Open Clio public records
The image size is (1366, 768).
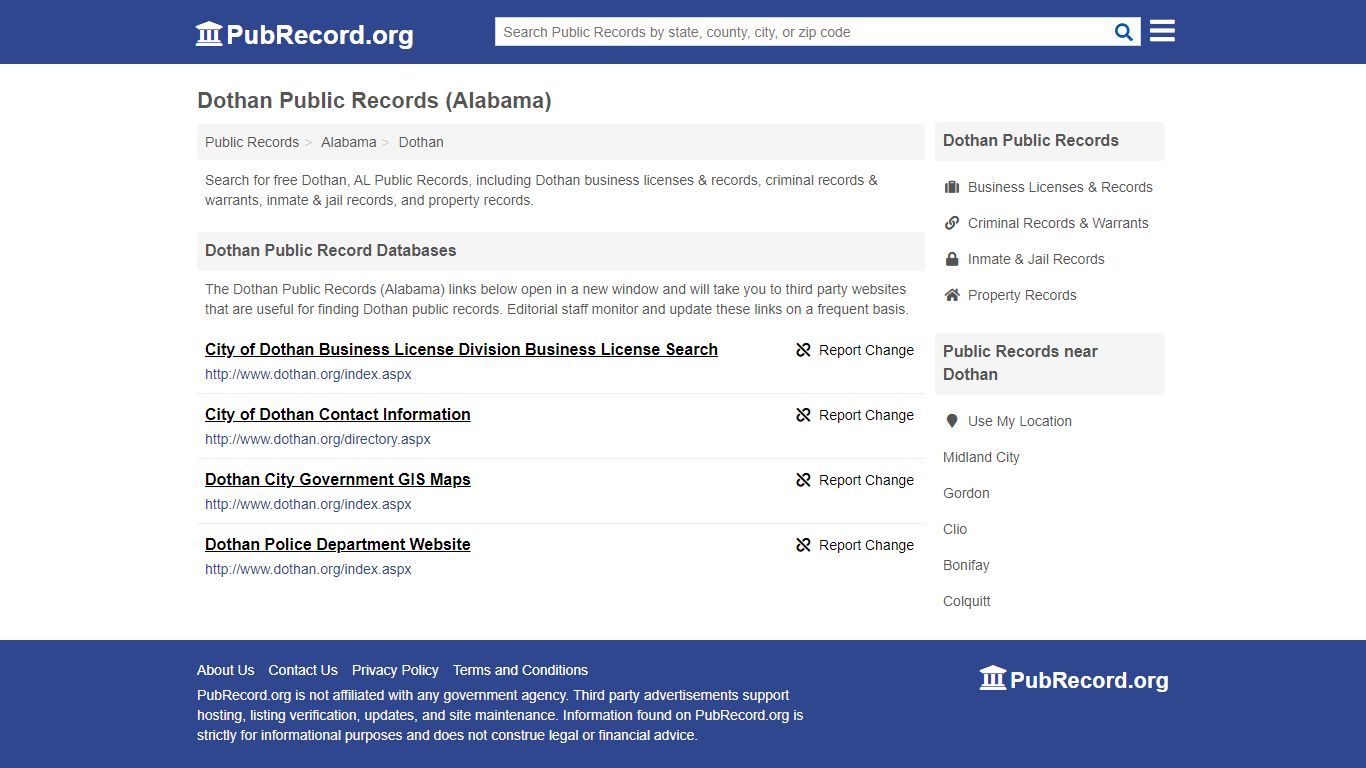tap(955, 529)
